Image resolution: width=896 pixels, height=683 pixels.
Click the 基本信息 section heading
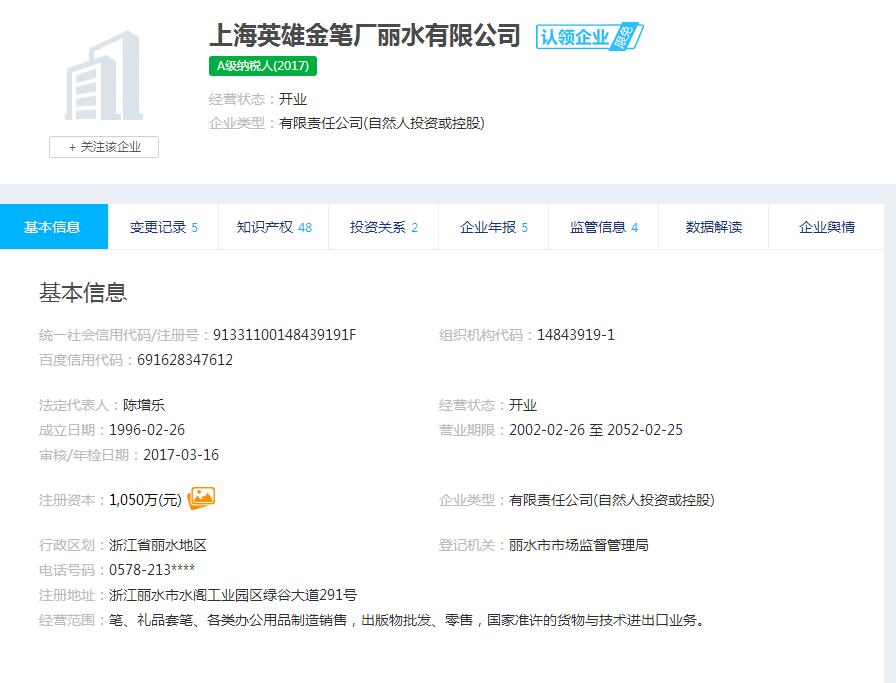click(83, 292)
